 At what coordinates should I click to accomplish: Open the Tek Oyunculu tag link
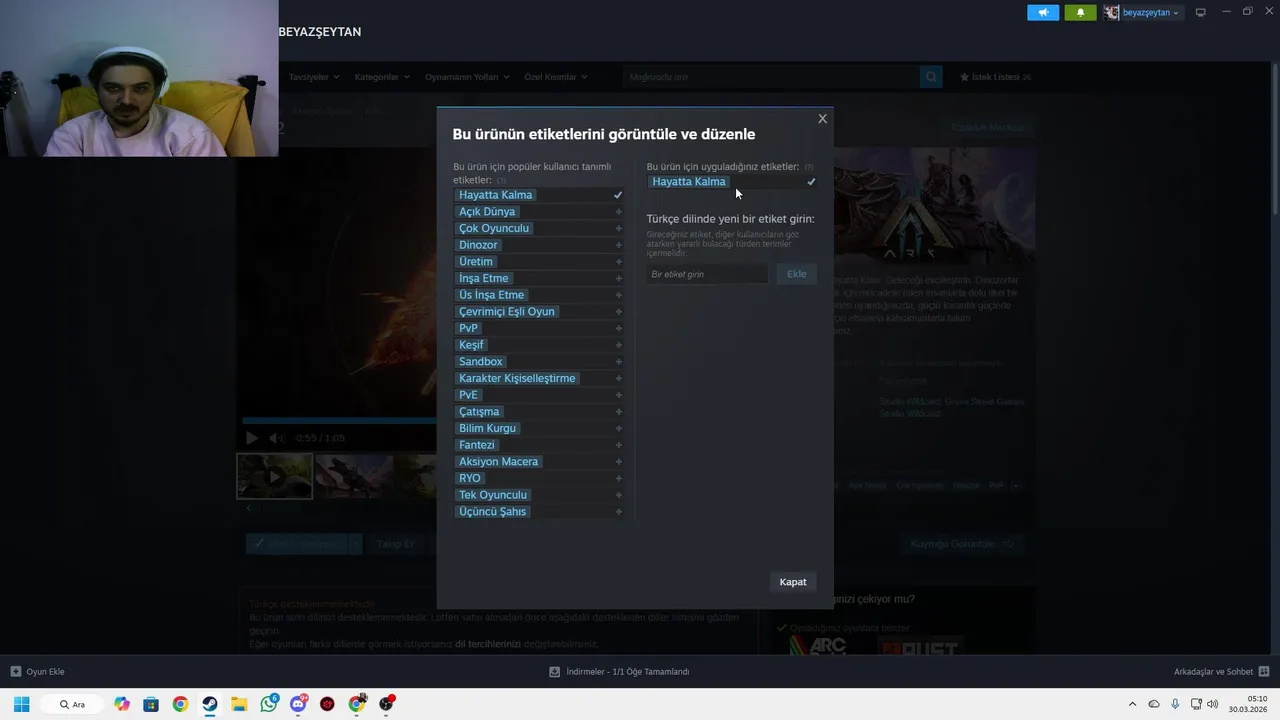493,495
